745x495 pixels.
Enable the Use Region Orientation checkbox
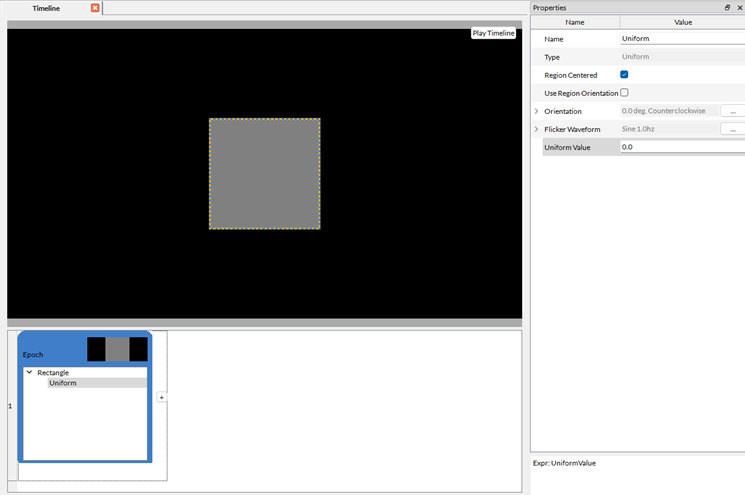pyautogui.click(x=624, y=93)
